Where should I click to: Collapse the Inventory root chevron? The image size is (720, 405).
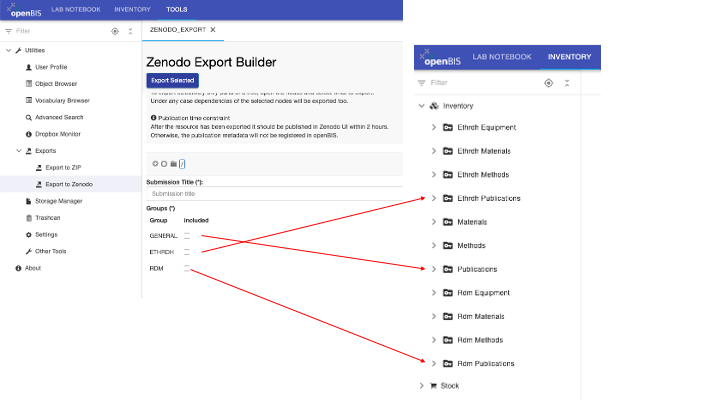click(x=422, y=106)
